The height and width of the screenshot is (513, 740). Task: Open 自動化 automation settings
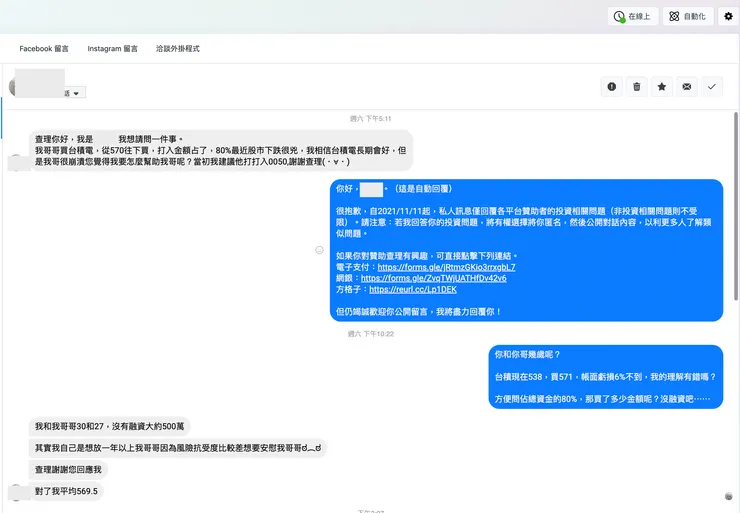688,17
